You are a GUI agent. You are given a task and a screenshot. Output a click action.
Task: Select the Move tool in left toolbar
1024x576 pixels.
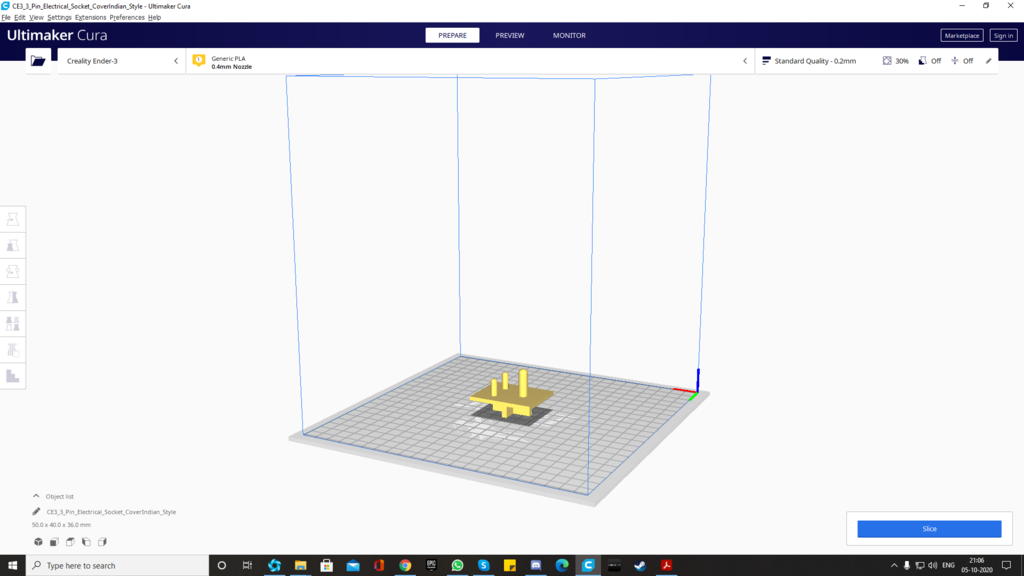[x=13, y=220]
